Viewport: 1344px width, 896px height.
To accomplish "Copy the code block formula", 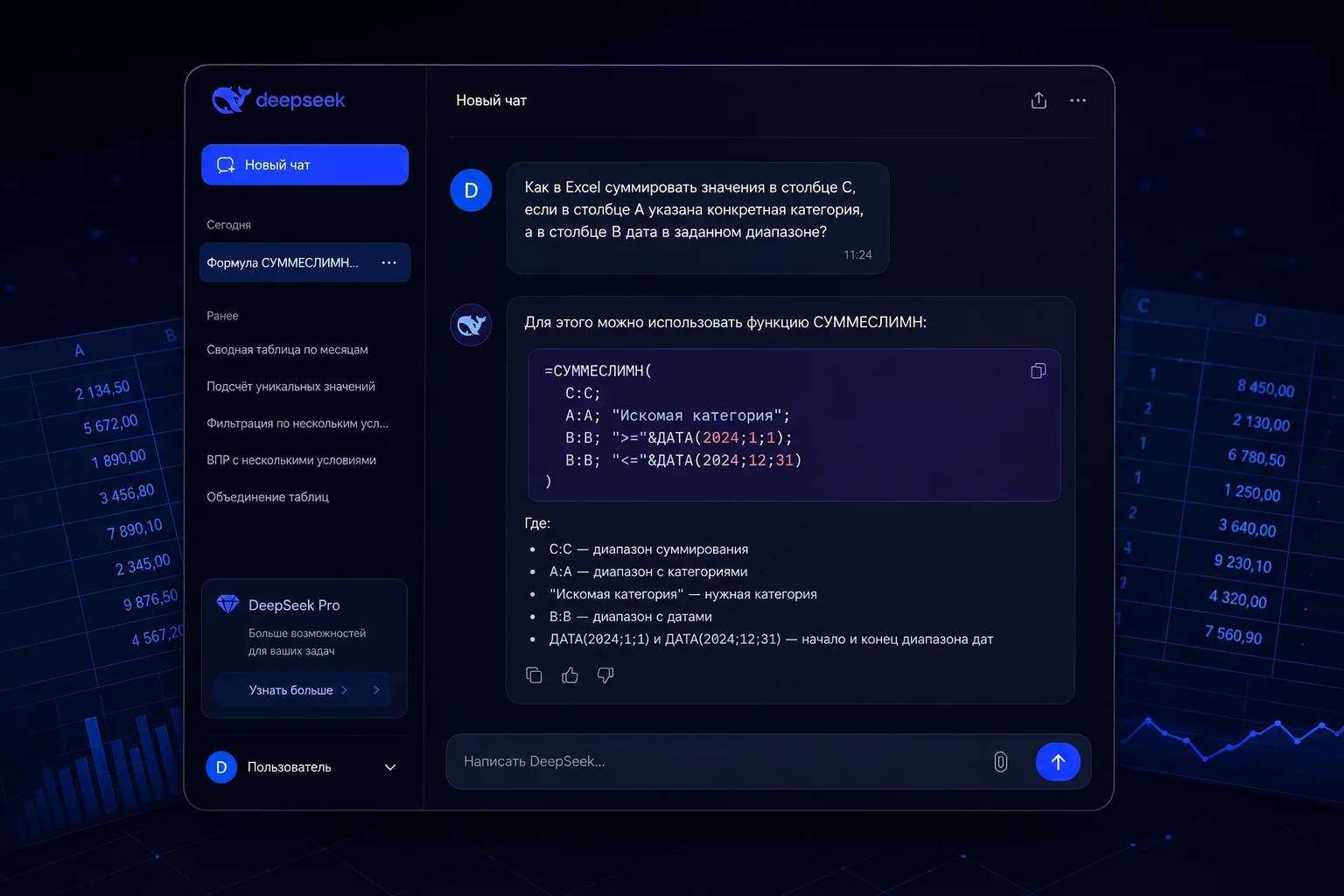I will (x=1039, y=371).
